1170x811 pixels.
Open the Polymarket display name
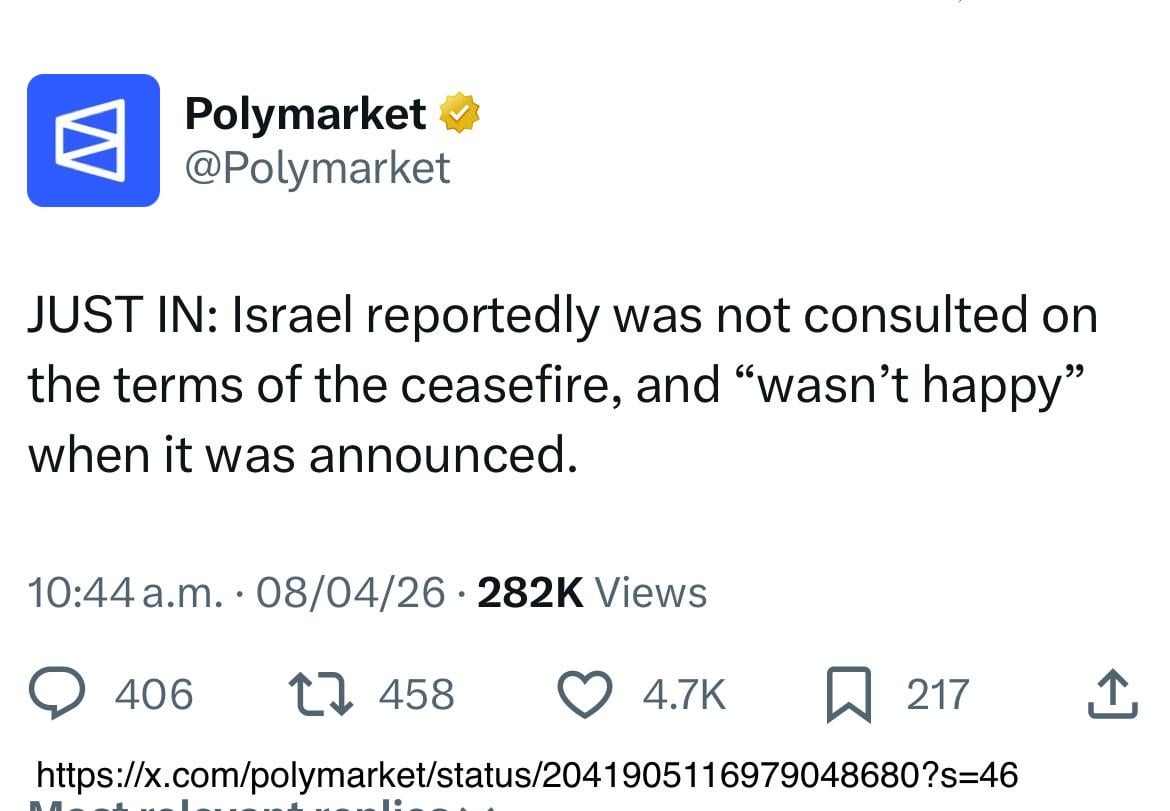[305, 114]
